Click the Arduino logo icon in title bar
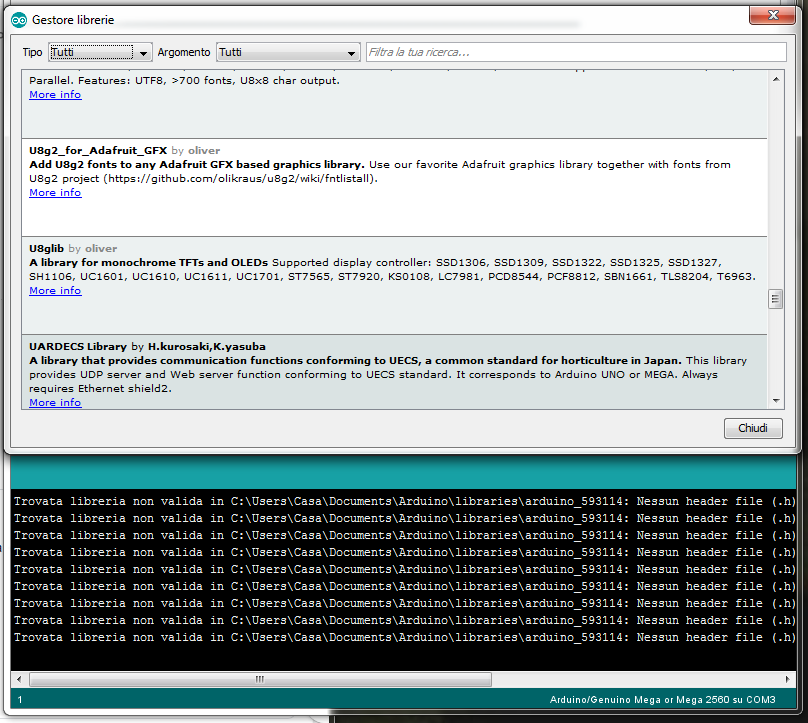The image size is (808, 723). 19,20
